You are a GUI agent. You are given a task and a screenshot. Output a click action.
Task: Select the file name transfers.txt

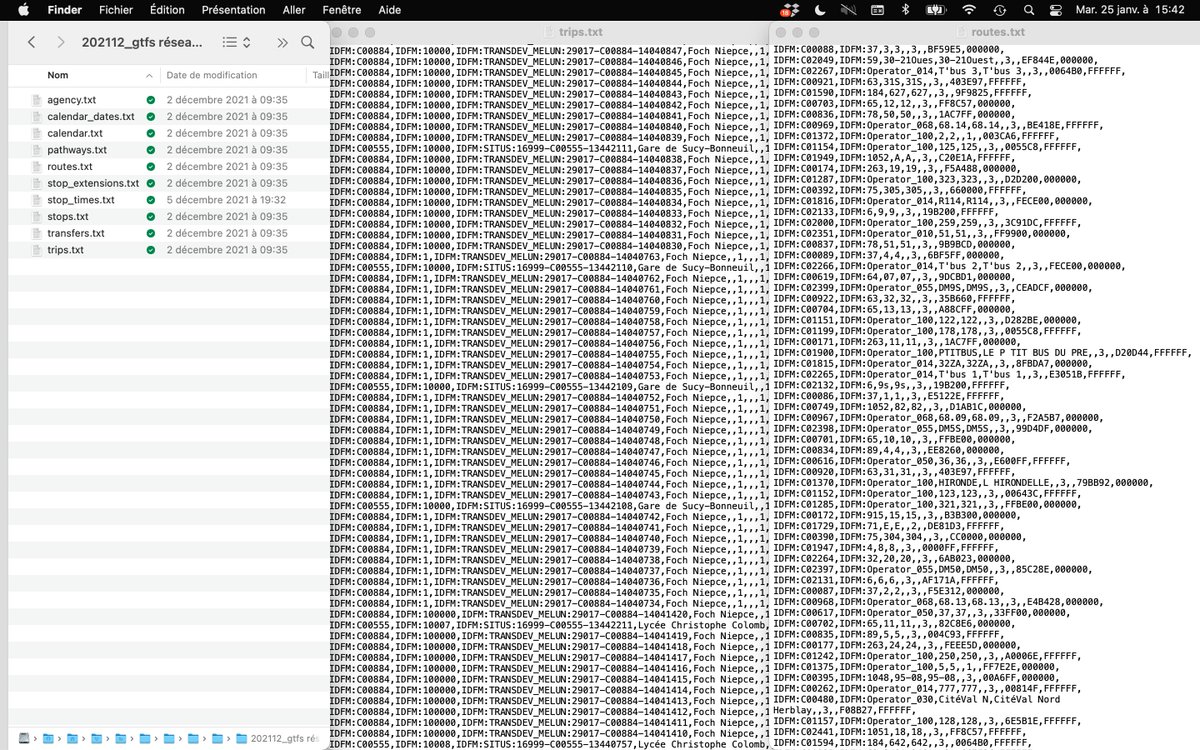pyautogui.click(x=76, y=233)
